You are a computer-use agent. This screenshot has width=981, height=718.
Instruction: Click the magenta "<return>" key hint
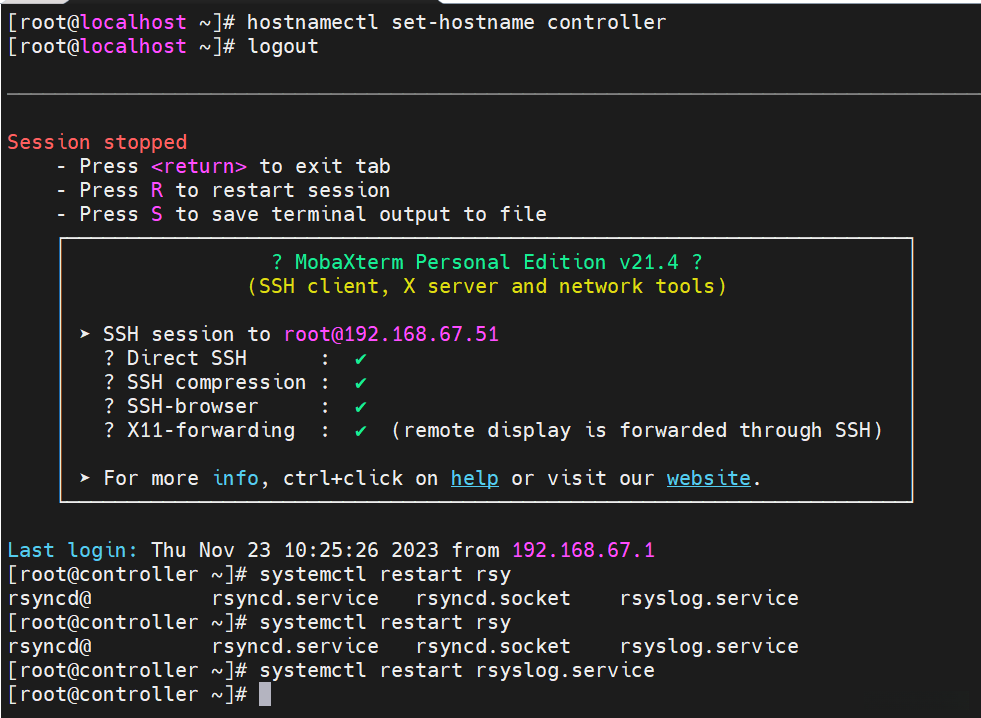(199, 166)
